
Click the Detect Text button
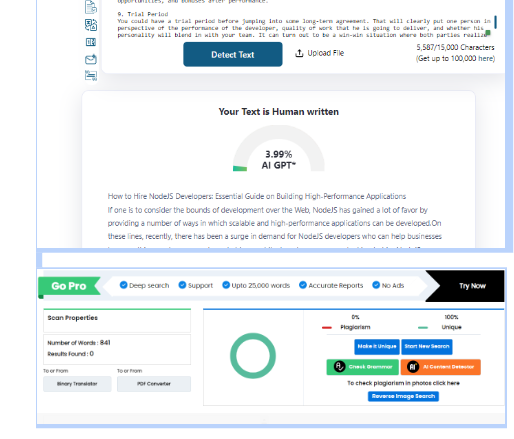pyautogui.click(x=233, y=54)
